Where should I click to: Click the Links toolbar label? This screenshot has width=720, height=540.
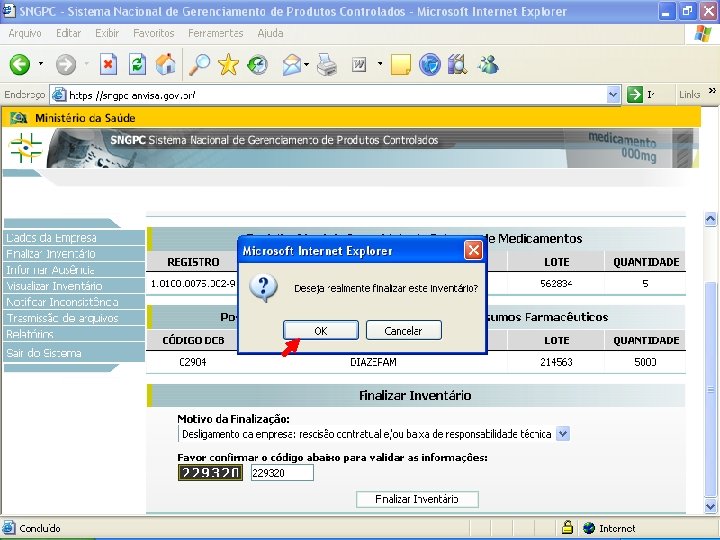(x=689, y=95)
